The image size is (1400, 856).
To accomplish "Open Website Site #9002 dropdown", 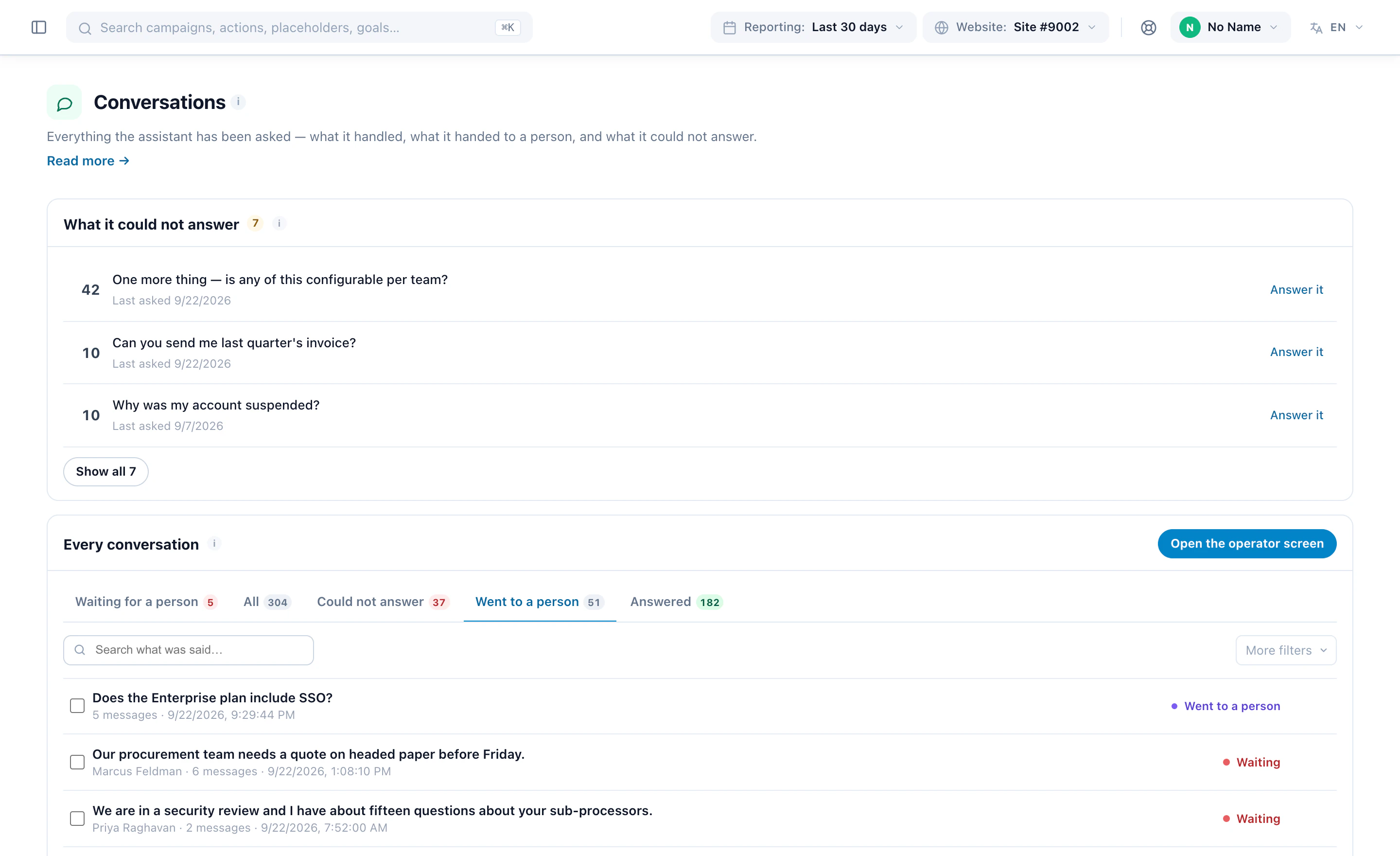I will [x=1015, y=27].
